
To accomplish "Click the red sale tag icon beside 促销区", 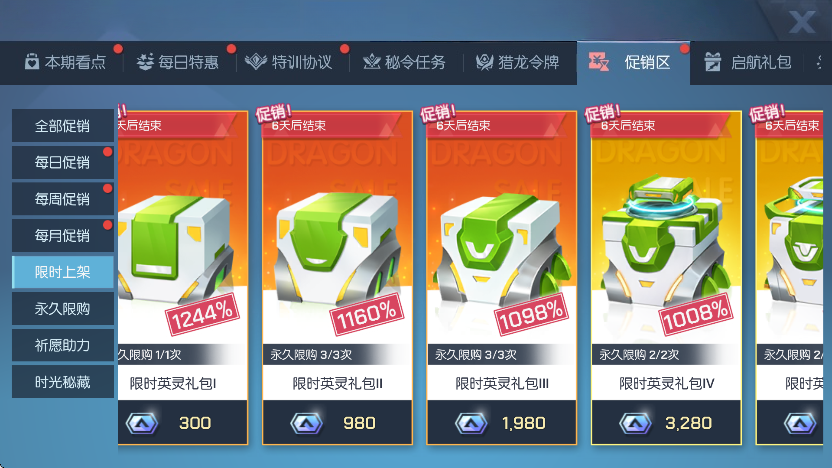I will click(599, 62).
